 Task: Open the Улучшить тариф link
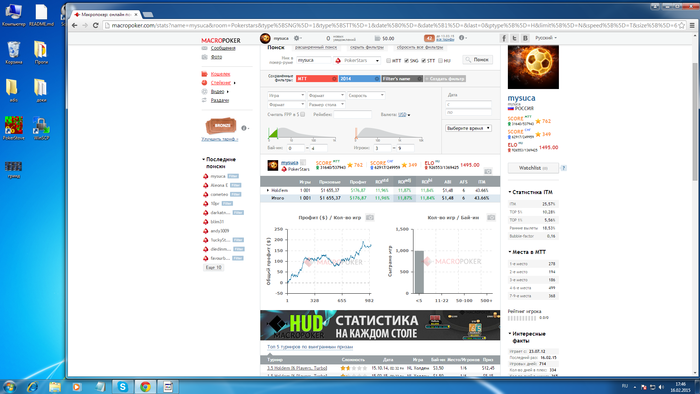click(220, 139)
